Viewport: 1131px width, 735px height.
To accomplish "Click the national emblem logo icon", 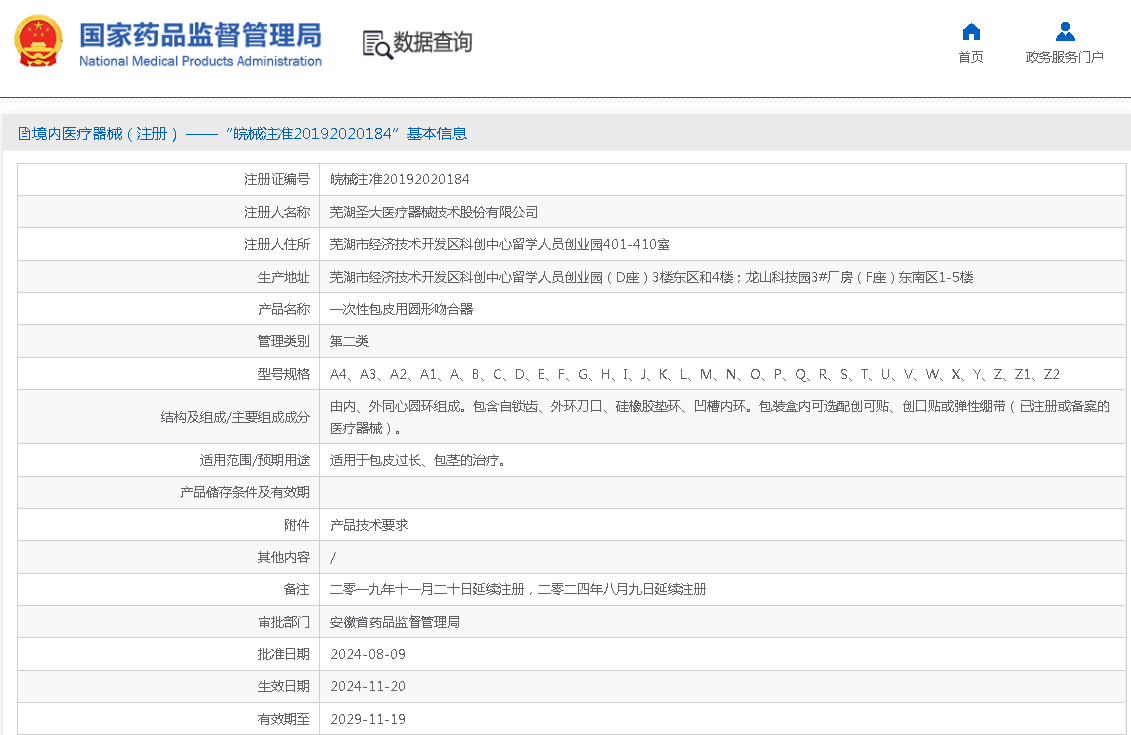I will (38, 41).
